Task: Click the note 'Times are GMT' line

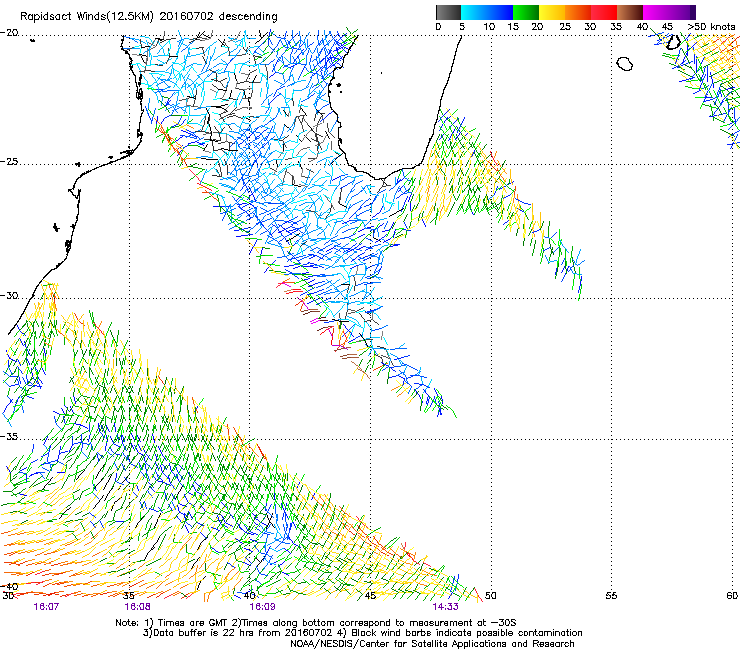Action: pyautogui.click(x=316, y=623)
